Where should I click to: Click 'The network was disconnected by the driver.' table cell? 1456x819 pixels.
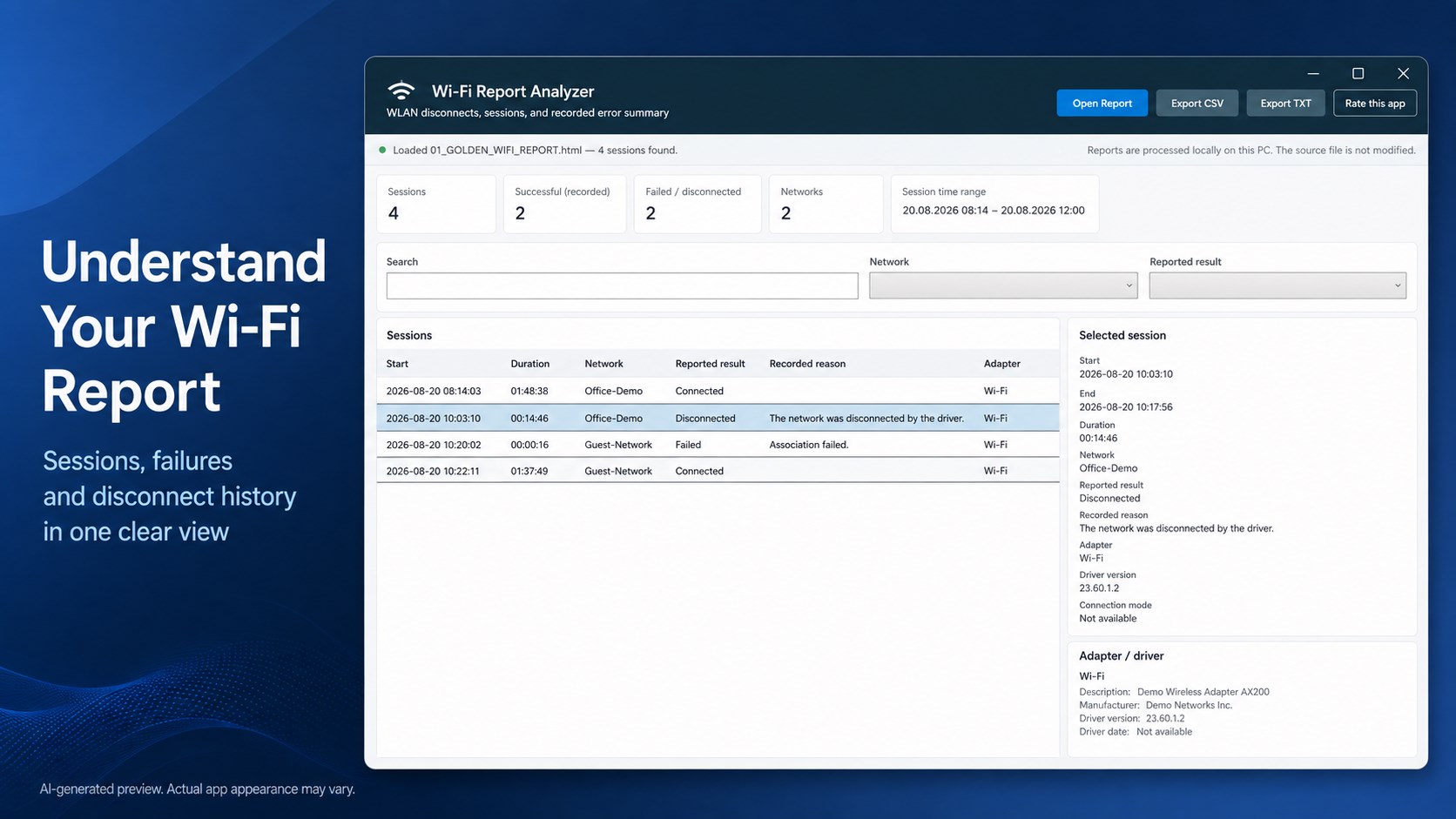[x=866, y=419]
